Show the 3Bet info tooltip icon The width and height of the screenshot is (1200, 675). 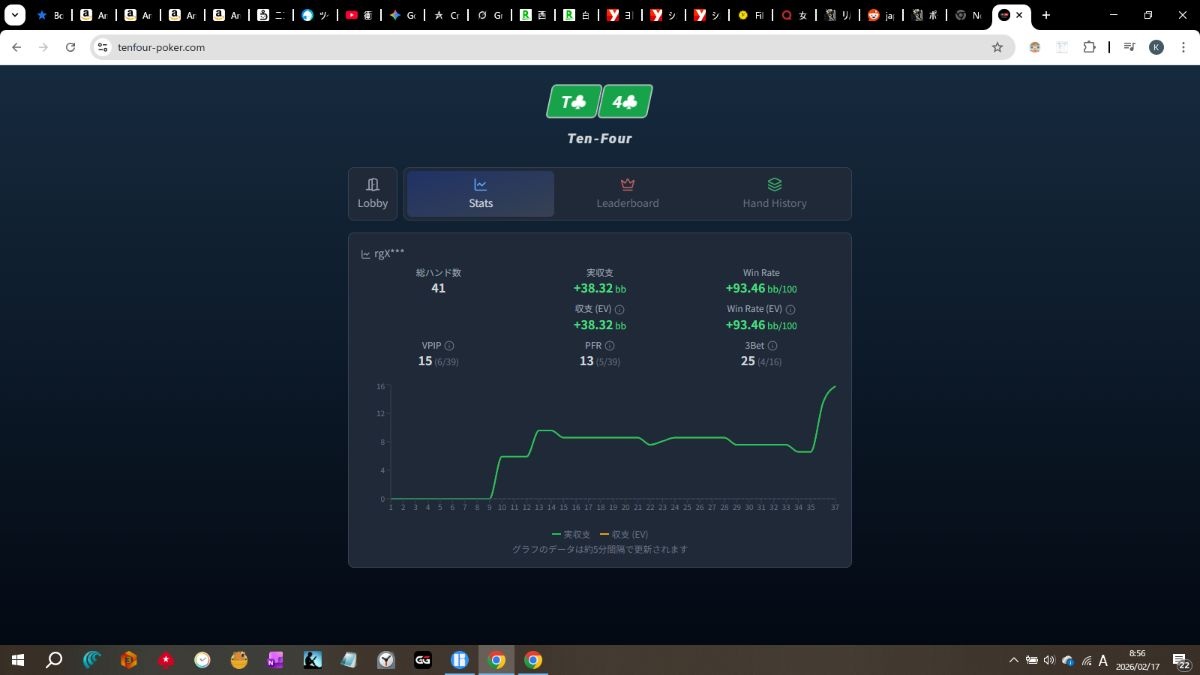(x=773, y=346)
